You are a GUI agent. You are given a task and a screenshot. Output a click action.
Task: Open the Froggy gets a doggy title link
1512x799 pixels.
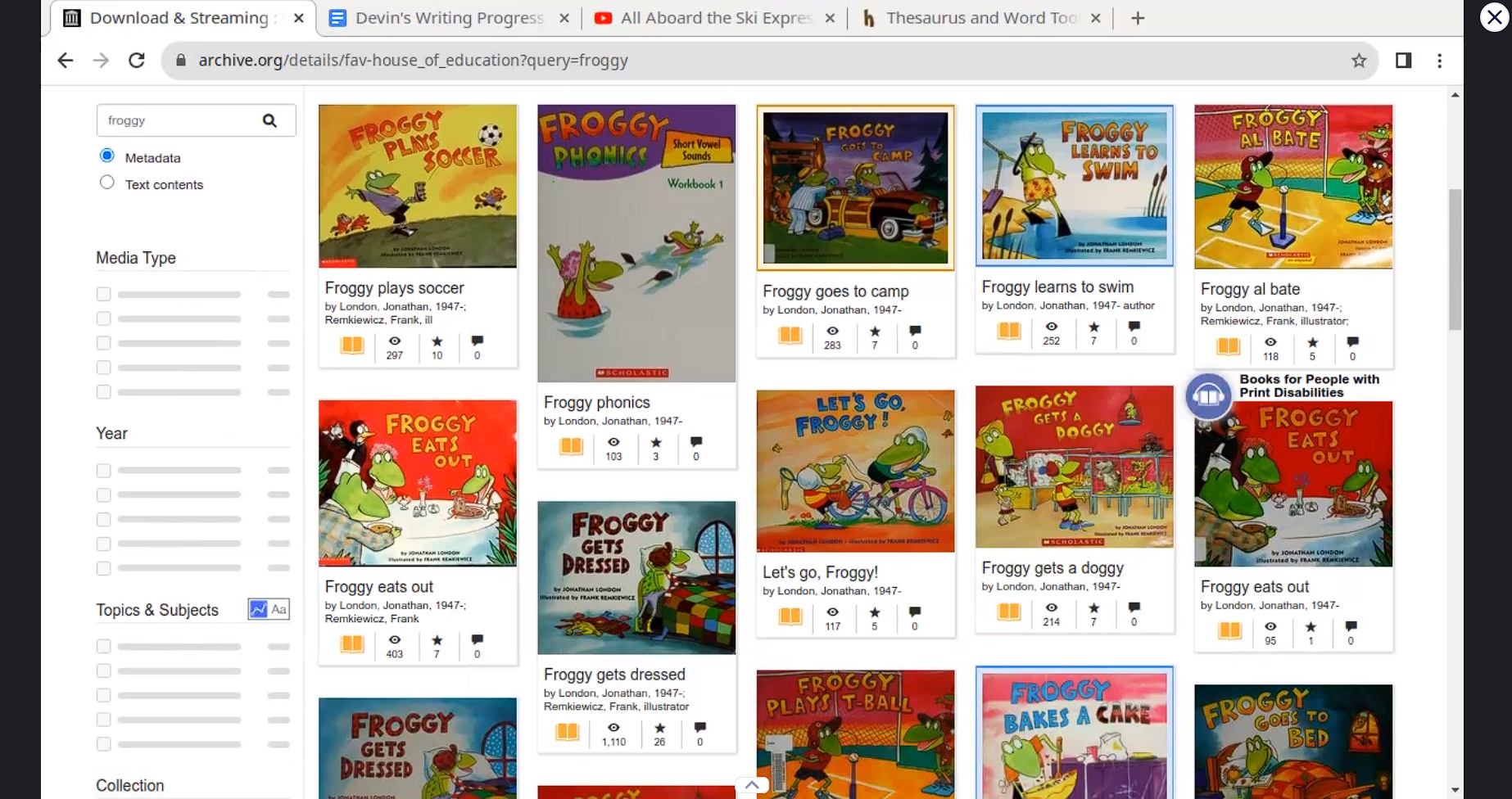(x=1053, y=568)
